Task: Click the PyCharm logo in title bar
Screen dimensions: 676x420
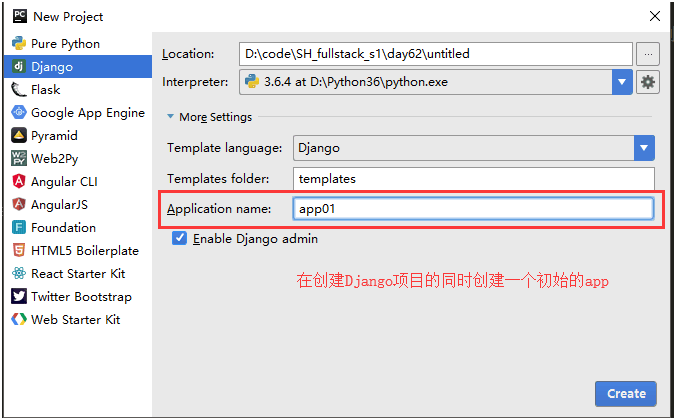Action: tap(19, 16)
